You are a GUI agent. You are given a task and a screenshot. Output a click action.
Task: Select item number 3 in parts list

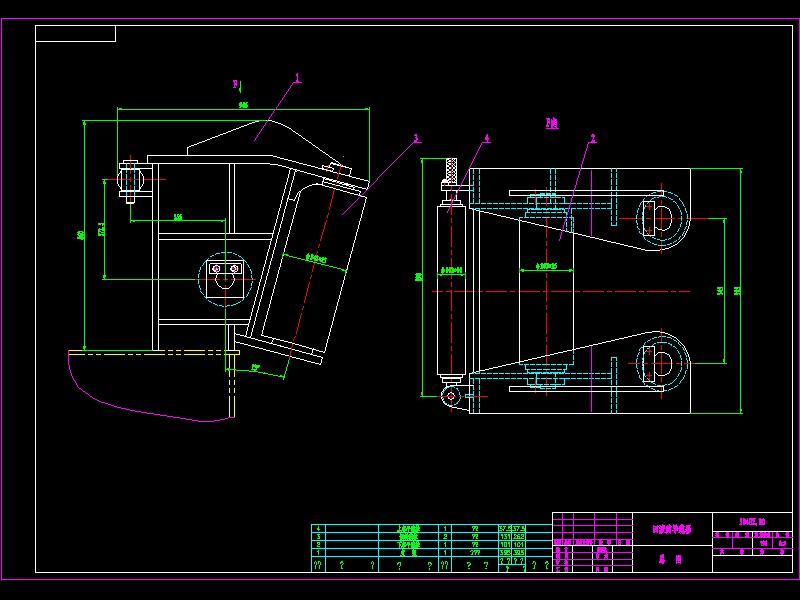point(318,537)
